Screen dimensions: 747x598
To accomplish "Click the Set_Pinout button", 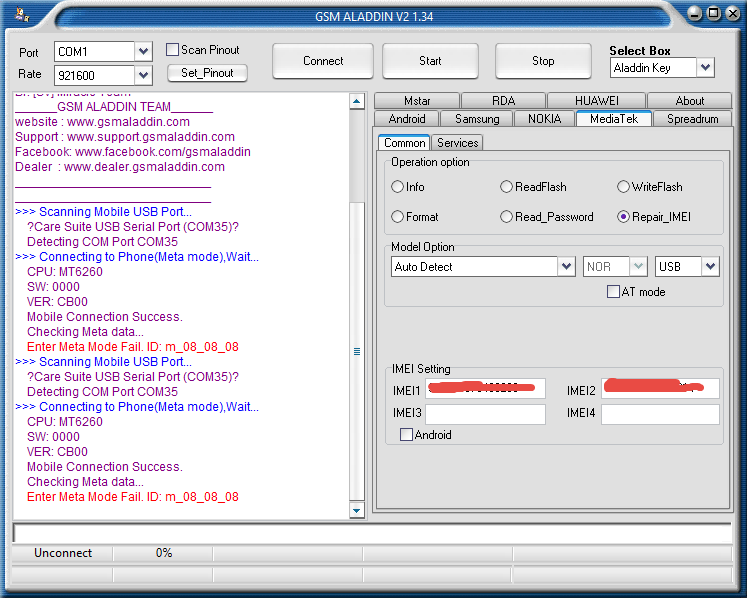I will coord(207,73).
